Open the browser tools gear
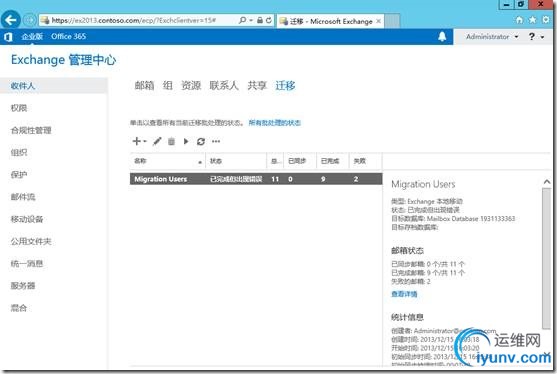 pos(546,20)
